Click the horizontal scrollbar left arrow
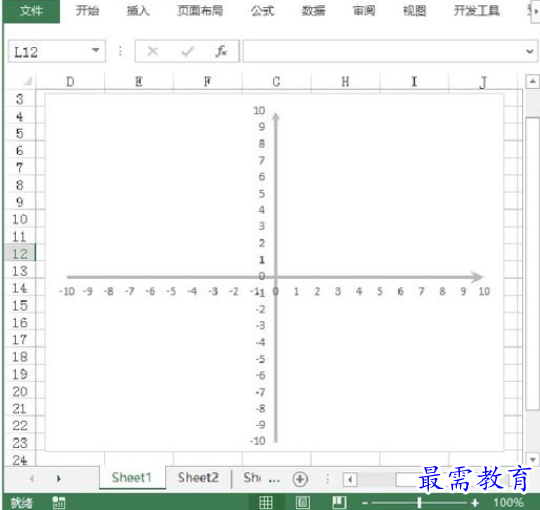The height and width of the screenshot is (510, 540). point(350,479)
